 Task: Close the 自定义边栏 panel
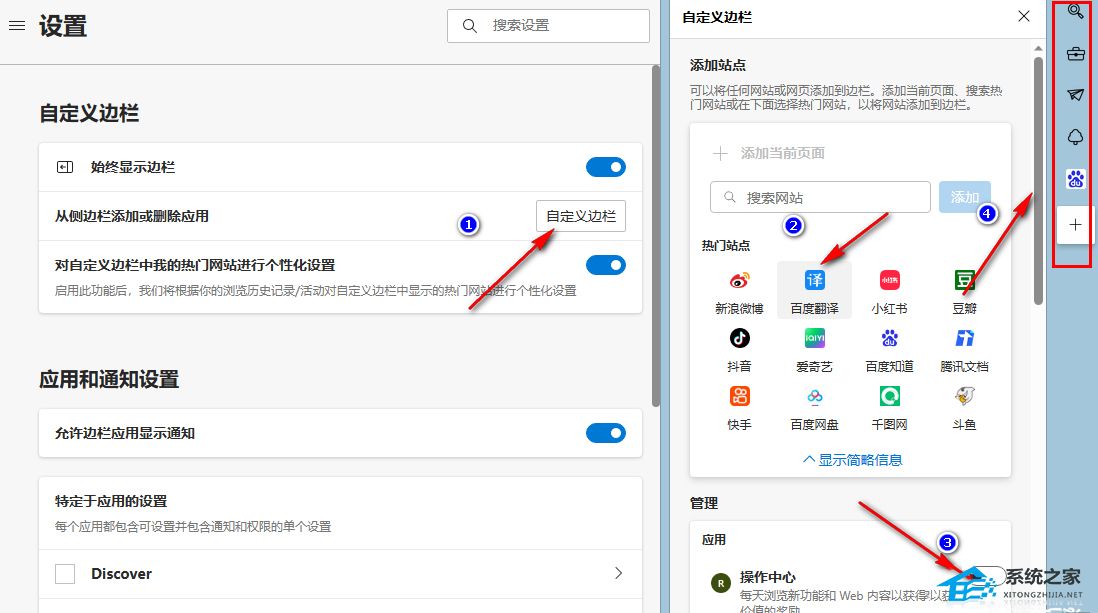pyautogui.click(x=1023, y=16)
